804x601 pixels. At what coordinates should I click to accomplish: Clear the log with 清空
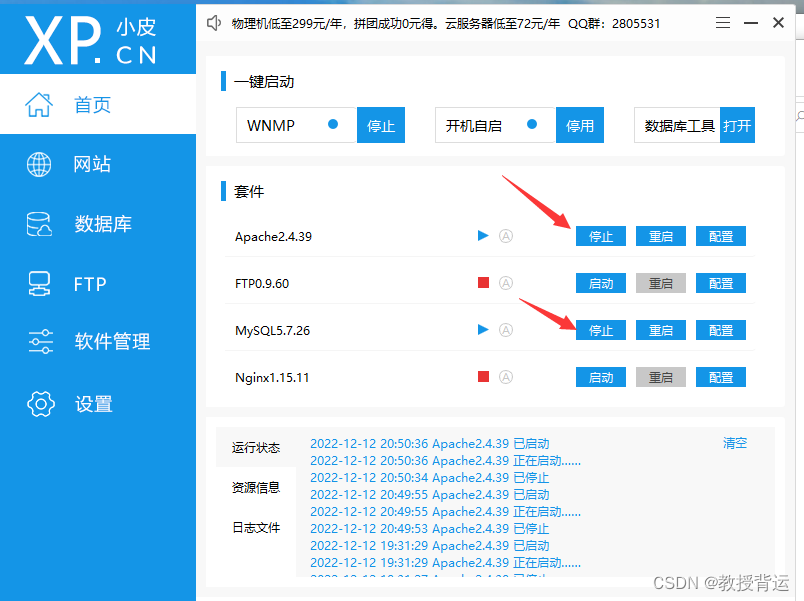click(735, 443)
